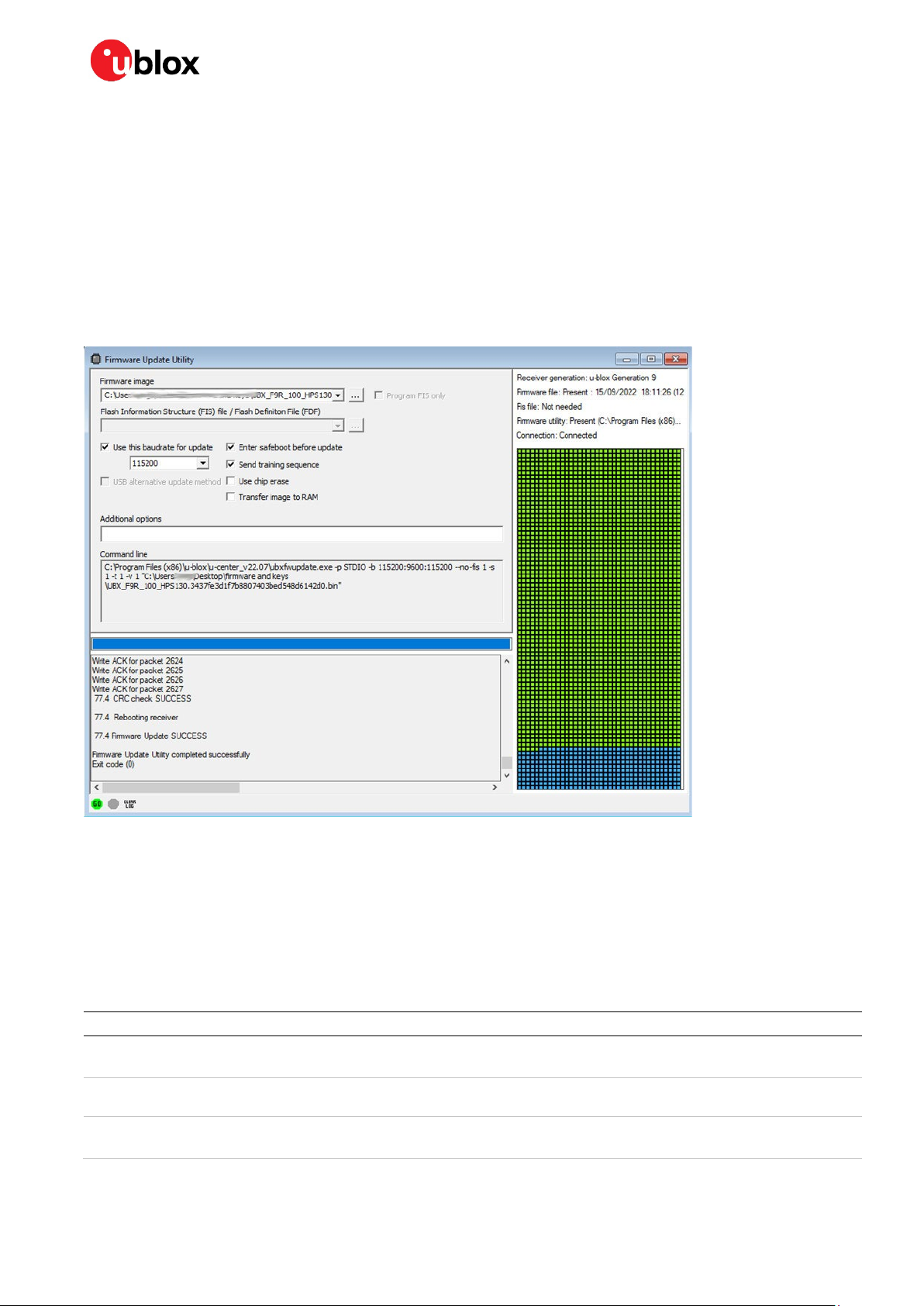
Task: Open the Firmware image path dropdown
Action: tap(338, 395)
